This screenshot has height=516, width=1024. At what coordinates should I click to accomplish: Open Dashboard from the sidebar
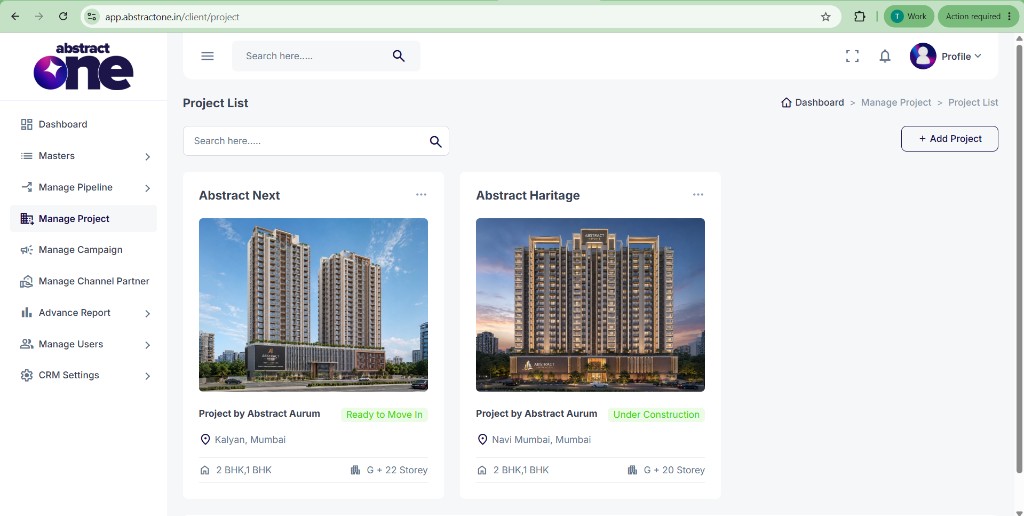(x=63, y=124)
